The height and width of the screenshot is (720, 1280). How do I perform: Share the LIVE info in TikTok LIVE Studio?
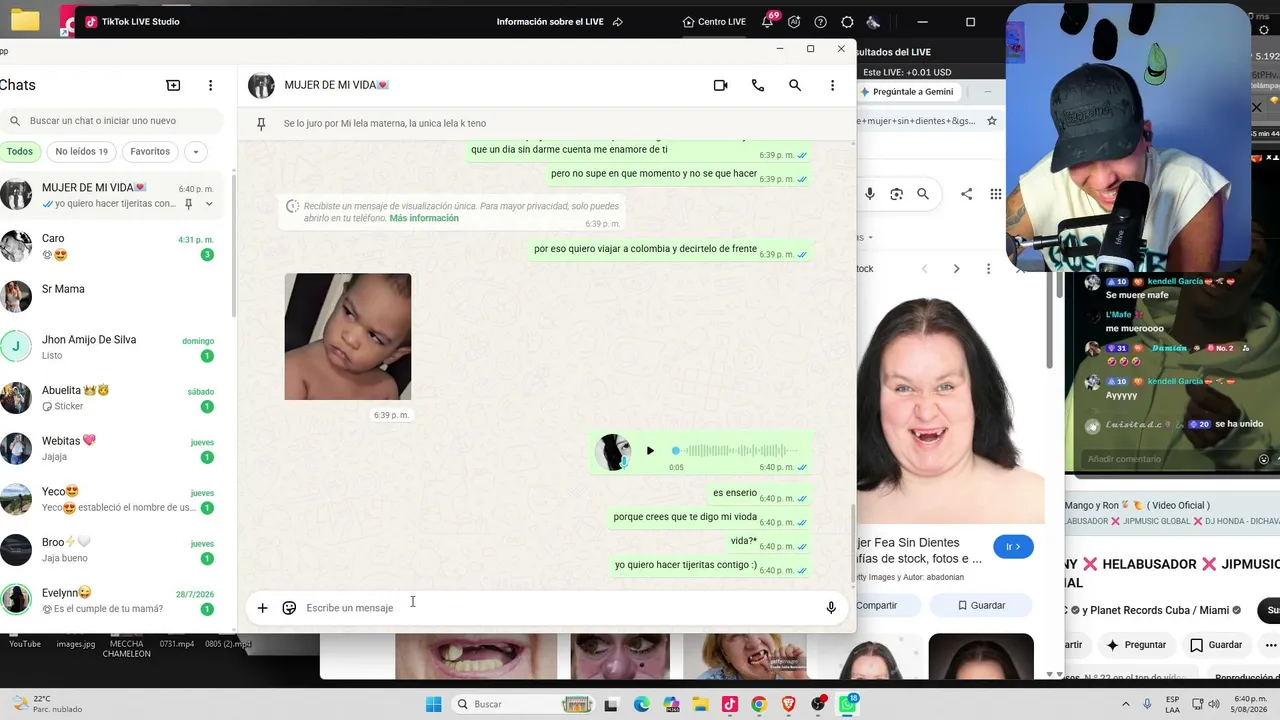pyautogui.click(x=618, y=22)
